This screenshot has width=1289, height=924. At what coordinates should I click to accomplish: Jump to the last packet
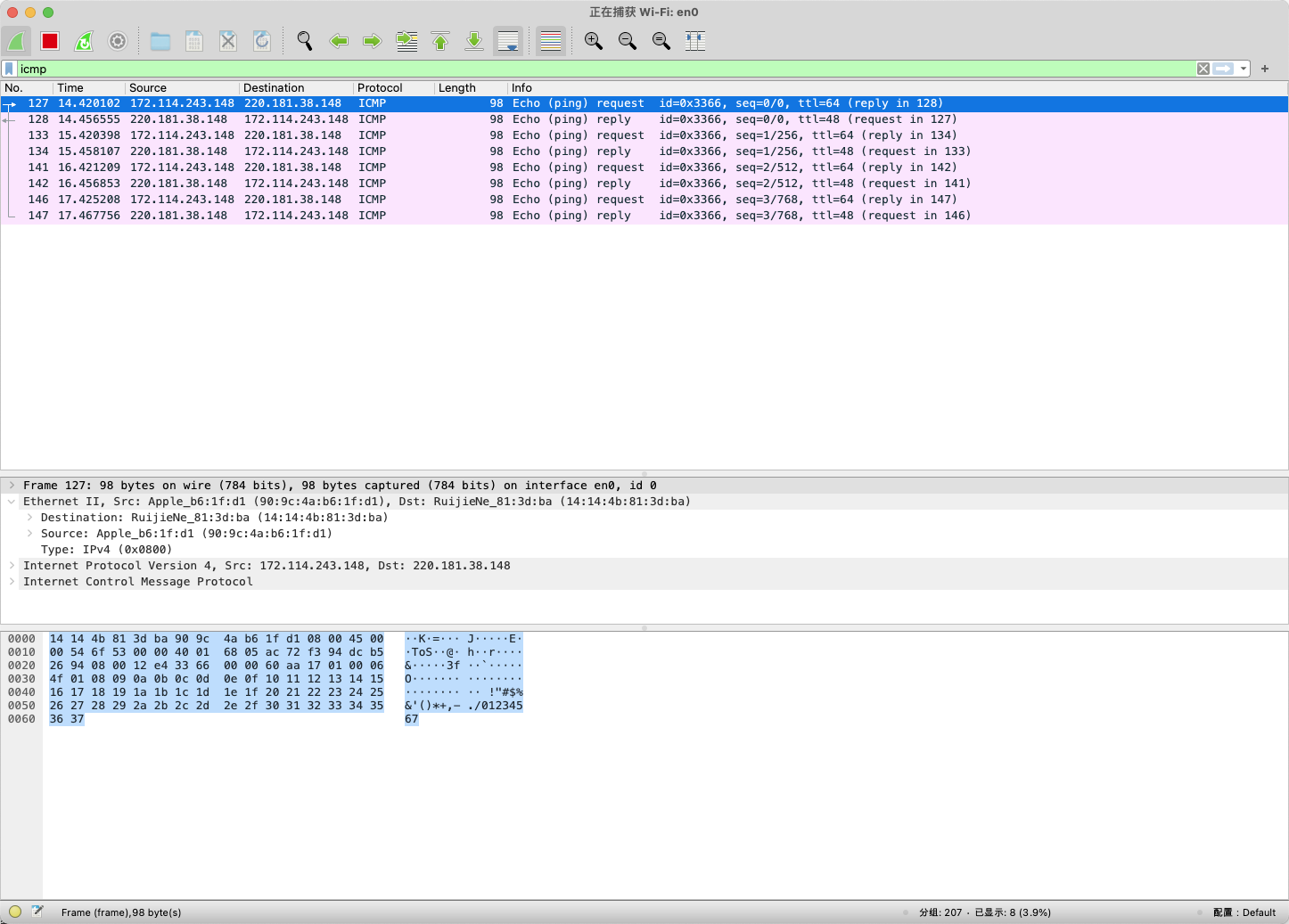(473, 41)
